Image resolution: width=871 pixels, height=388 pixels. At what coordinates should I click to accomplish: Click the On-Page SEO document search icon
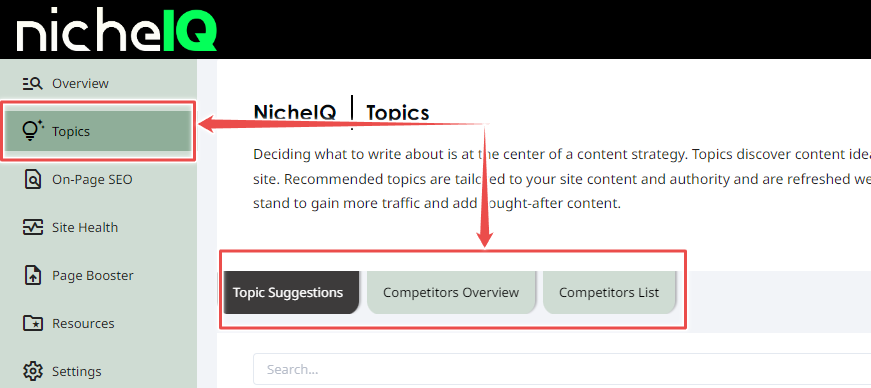32,180
